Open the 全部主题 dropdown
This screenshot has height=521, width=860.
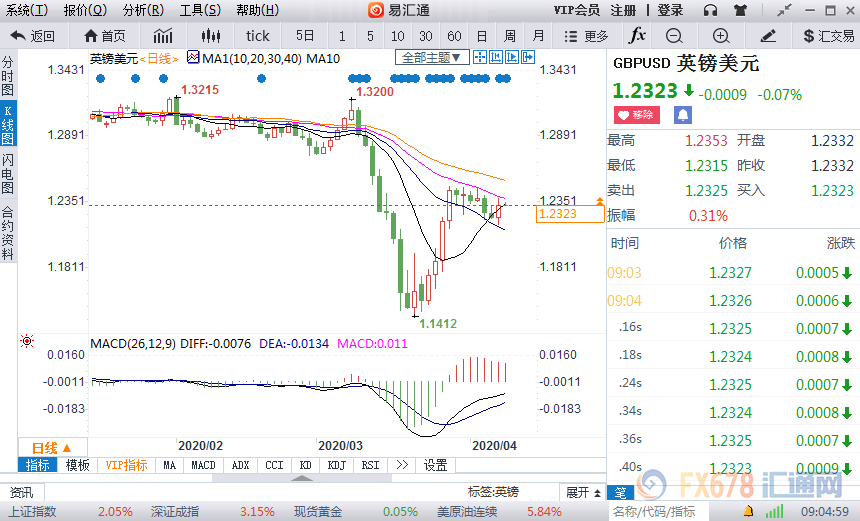point(430,57)
